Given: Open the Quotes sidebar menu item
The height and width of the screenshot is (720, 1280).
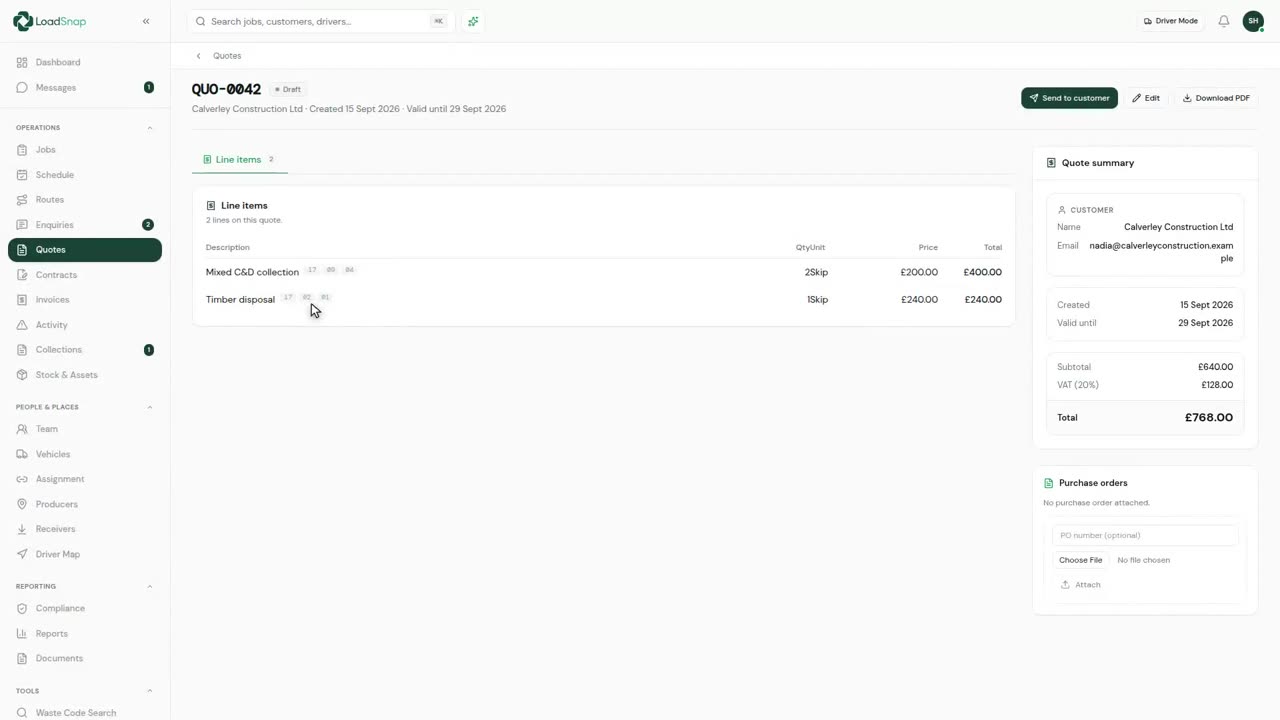Looking at the screenshot, I should click(x=85, y=250).
